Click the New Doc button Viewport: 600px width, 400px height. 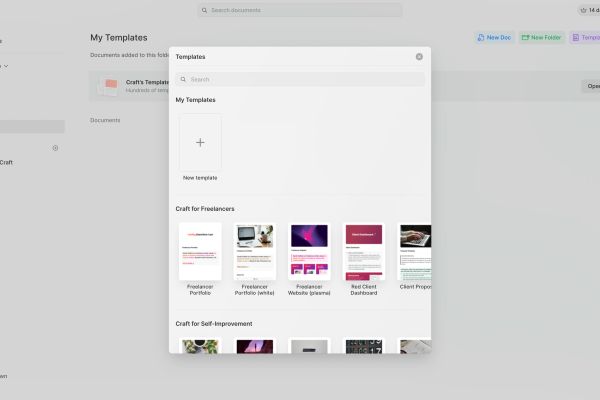pos(494,38)
